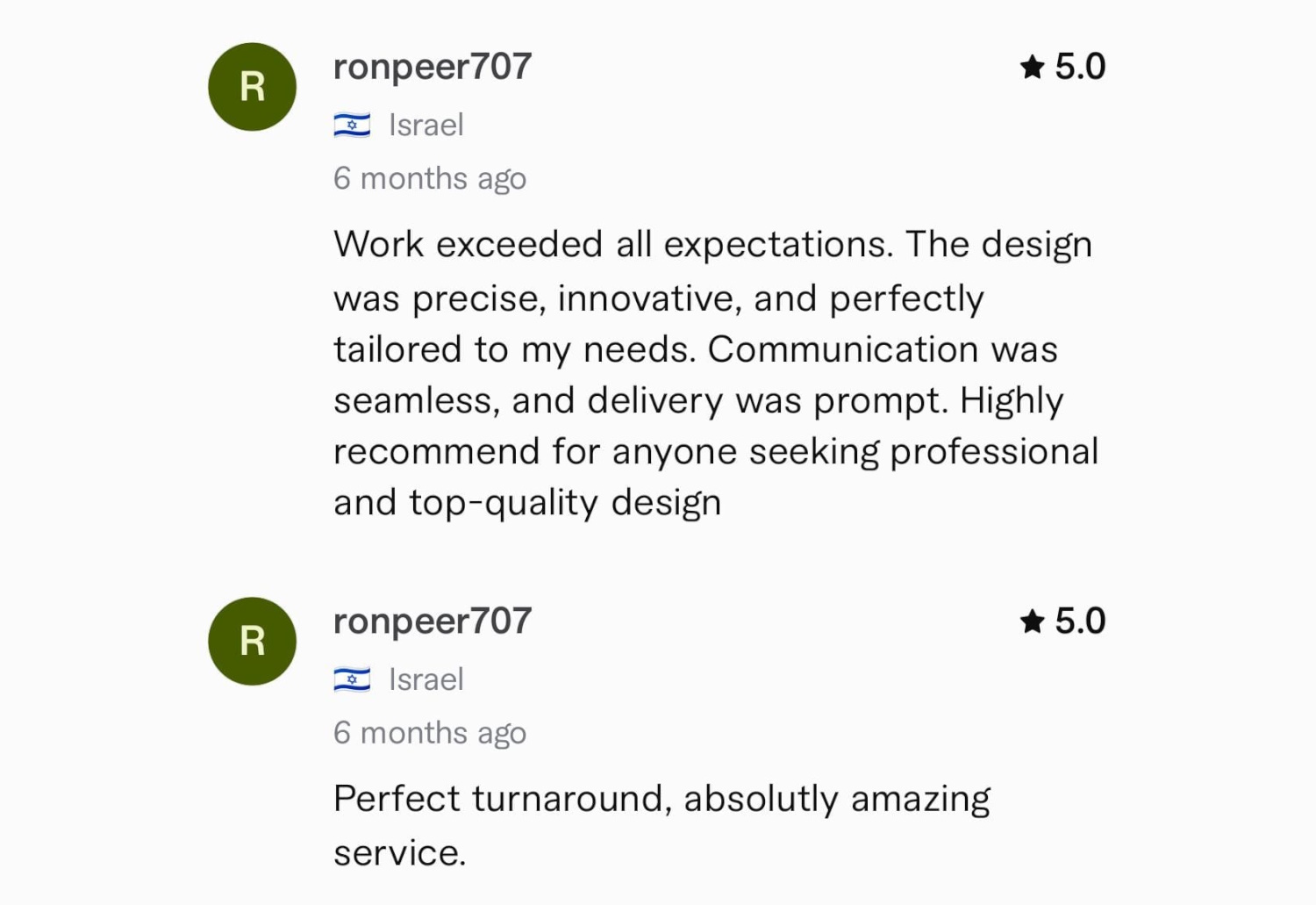Click the top reviewer's green R avatar
This screenshot has height=905, width=1316.
click(x=253, y=87)
